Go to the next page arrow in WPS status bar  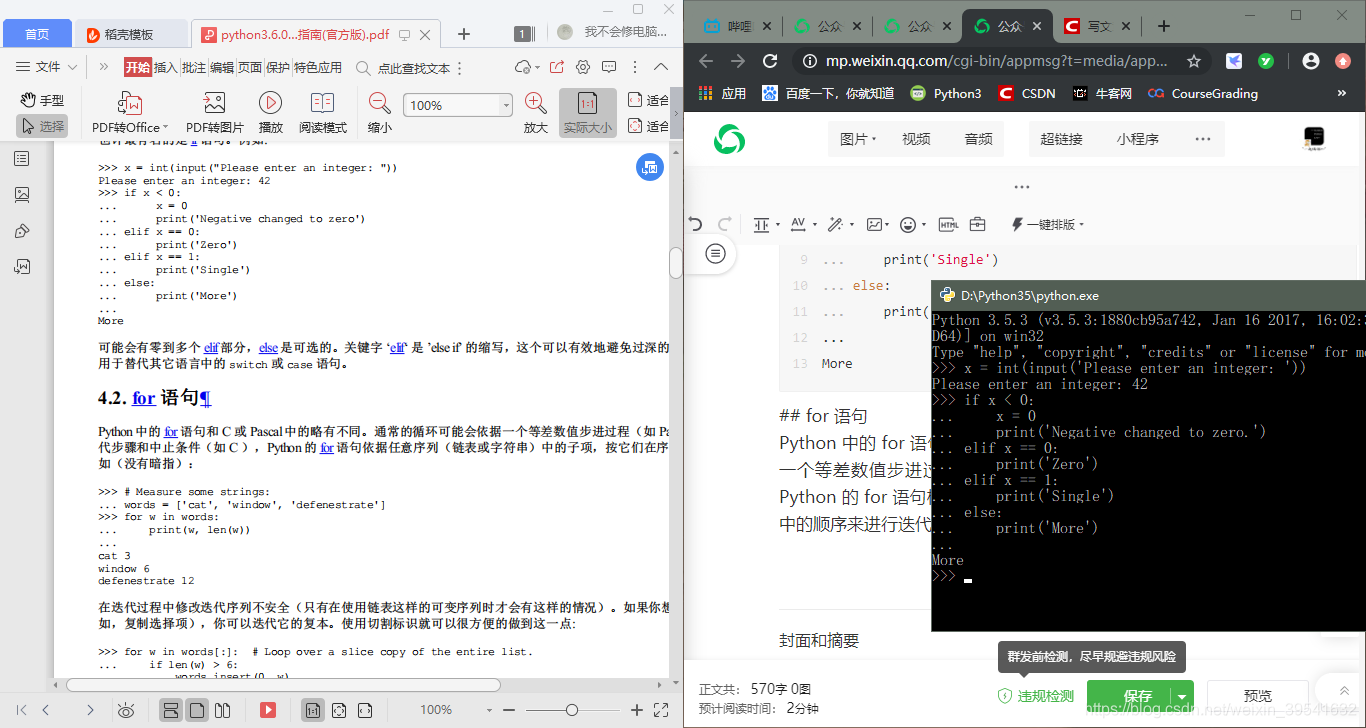(90, 710)
